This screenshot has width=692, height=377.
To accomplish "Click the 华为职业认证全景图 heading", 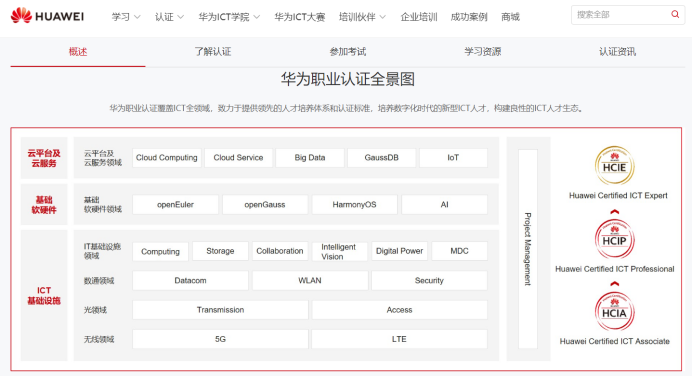I will [x=348, y=79].
